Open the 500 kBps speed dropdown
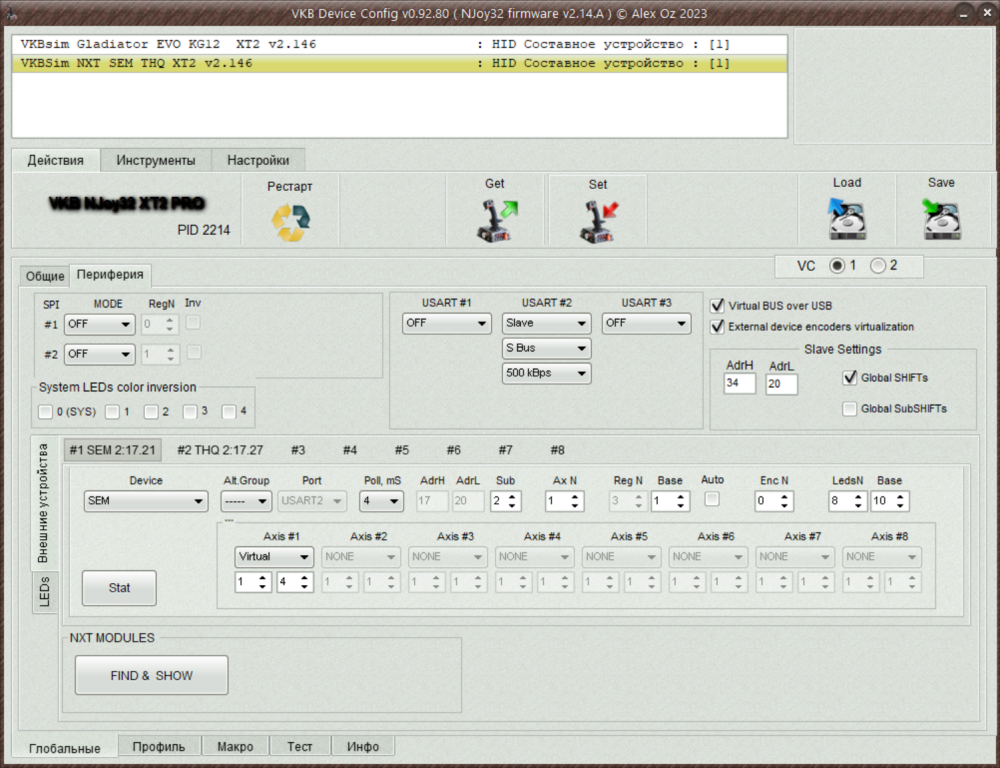 click(x=546, y=373)
